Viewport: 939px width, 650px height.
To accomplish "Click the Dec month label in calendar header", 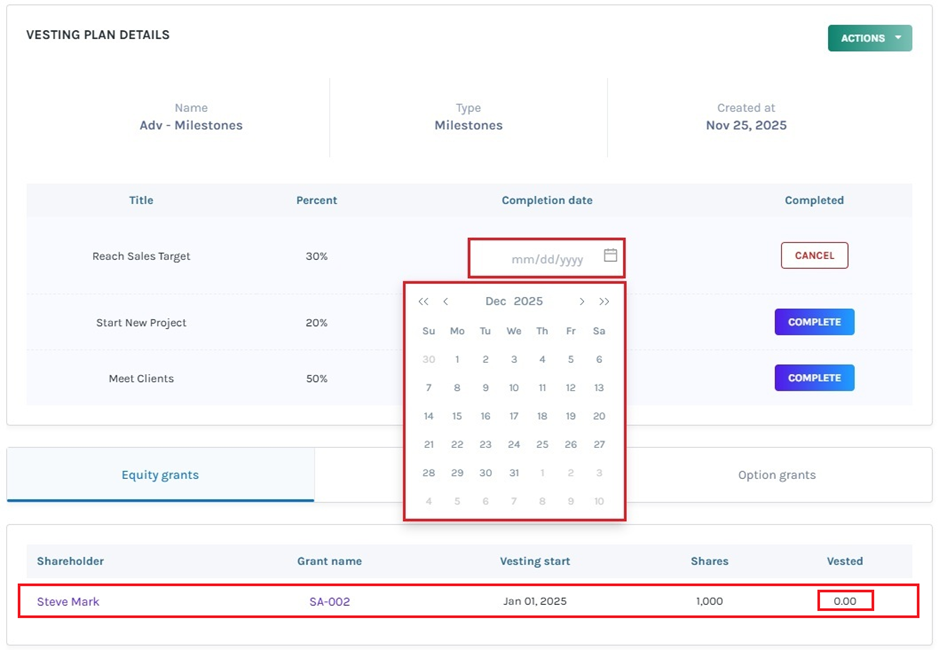I will point(496,302).
